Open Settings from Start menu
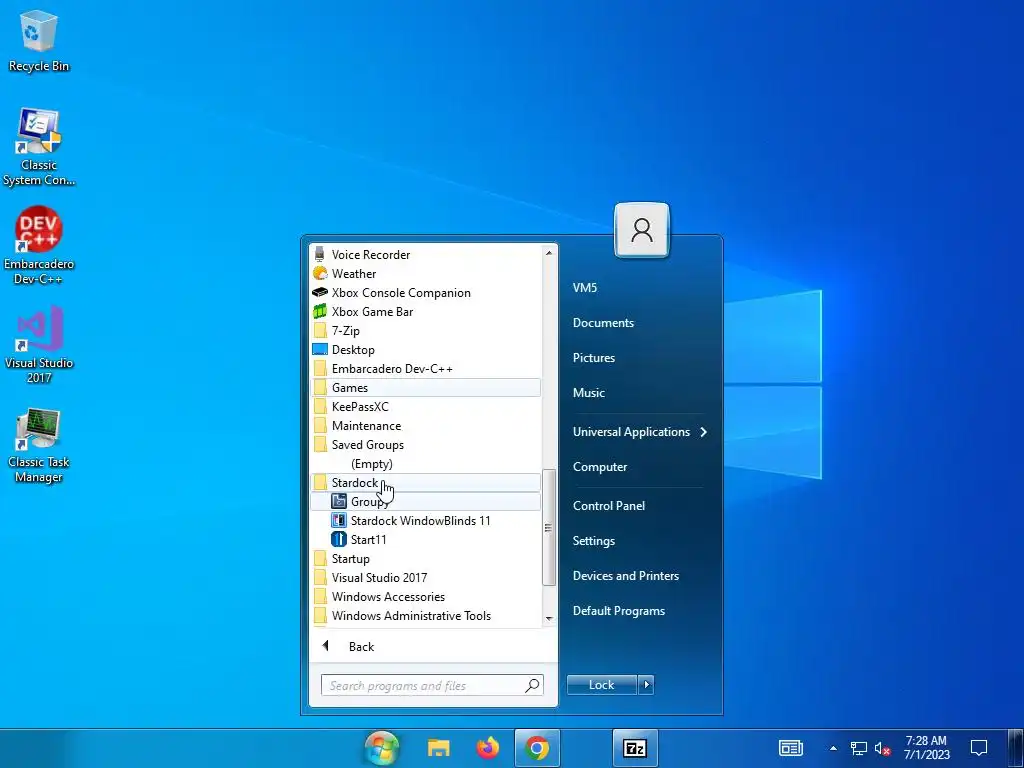Image resolution: width=1024 pixels, height=768 pixels. point(594,541)
